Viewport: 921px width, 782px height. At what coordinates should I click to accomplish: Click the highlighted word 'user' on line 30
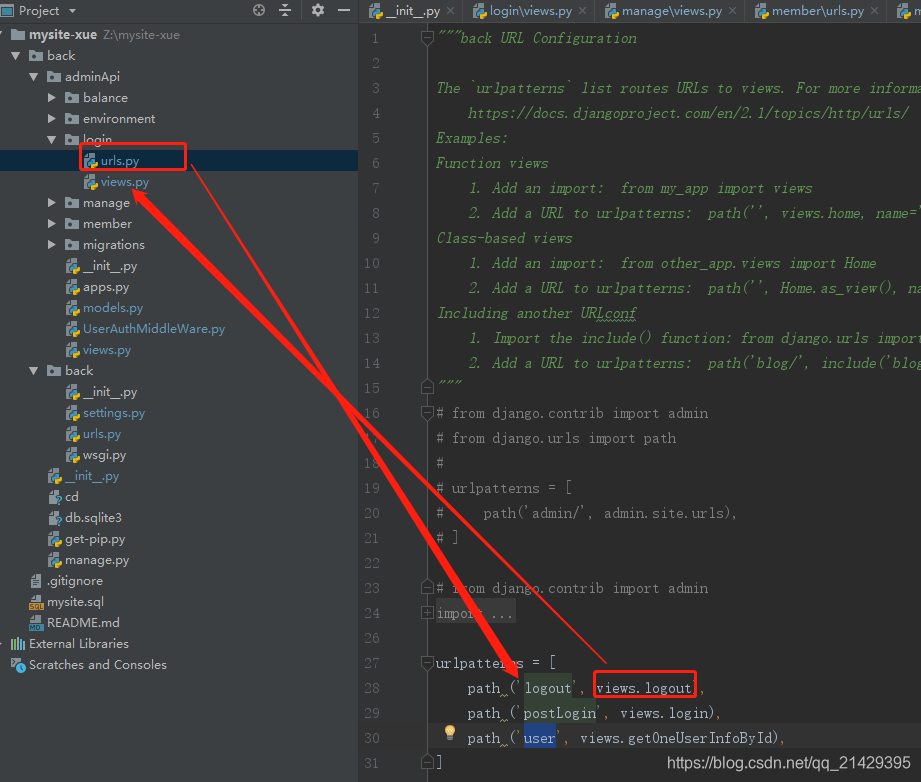tap(539, 735)
